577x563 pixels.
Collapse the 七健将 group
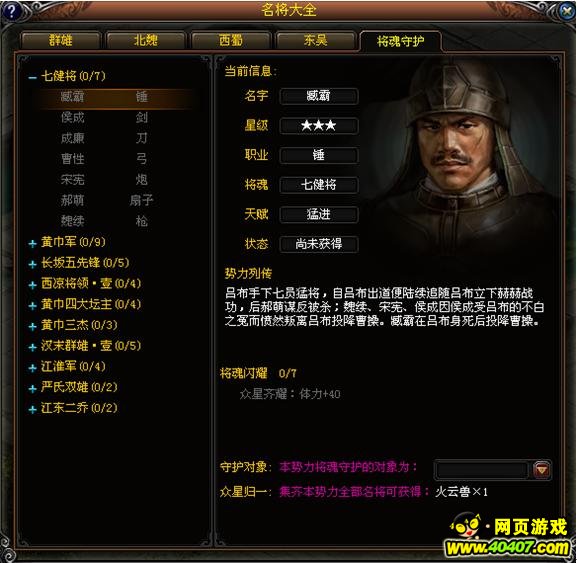[x=32, y=77]
